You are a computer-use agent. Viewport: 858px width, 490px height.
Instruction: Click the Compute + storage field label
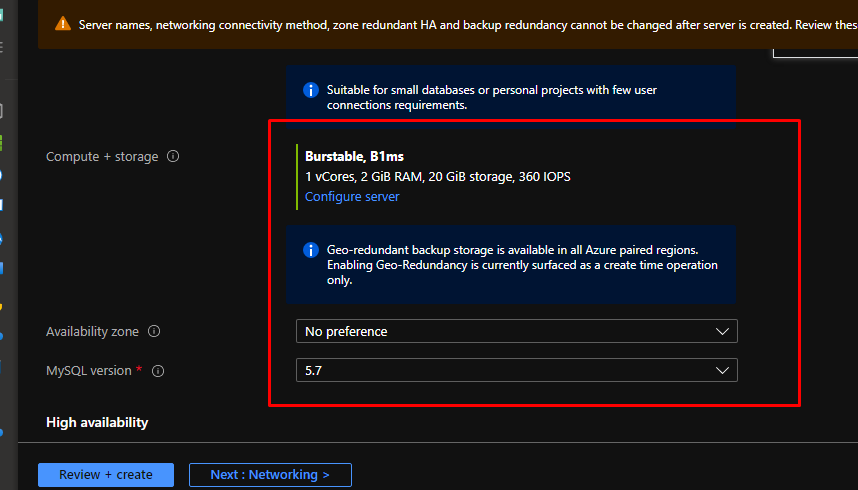pos(102,157)
